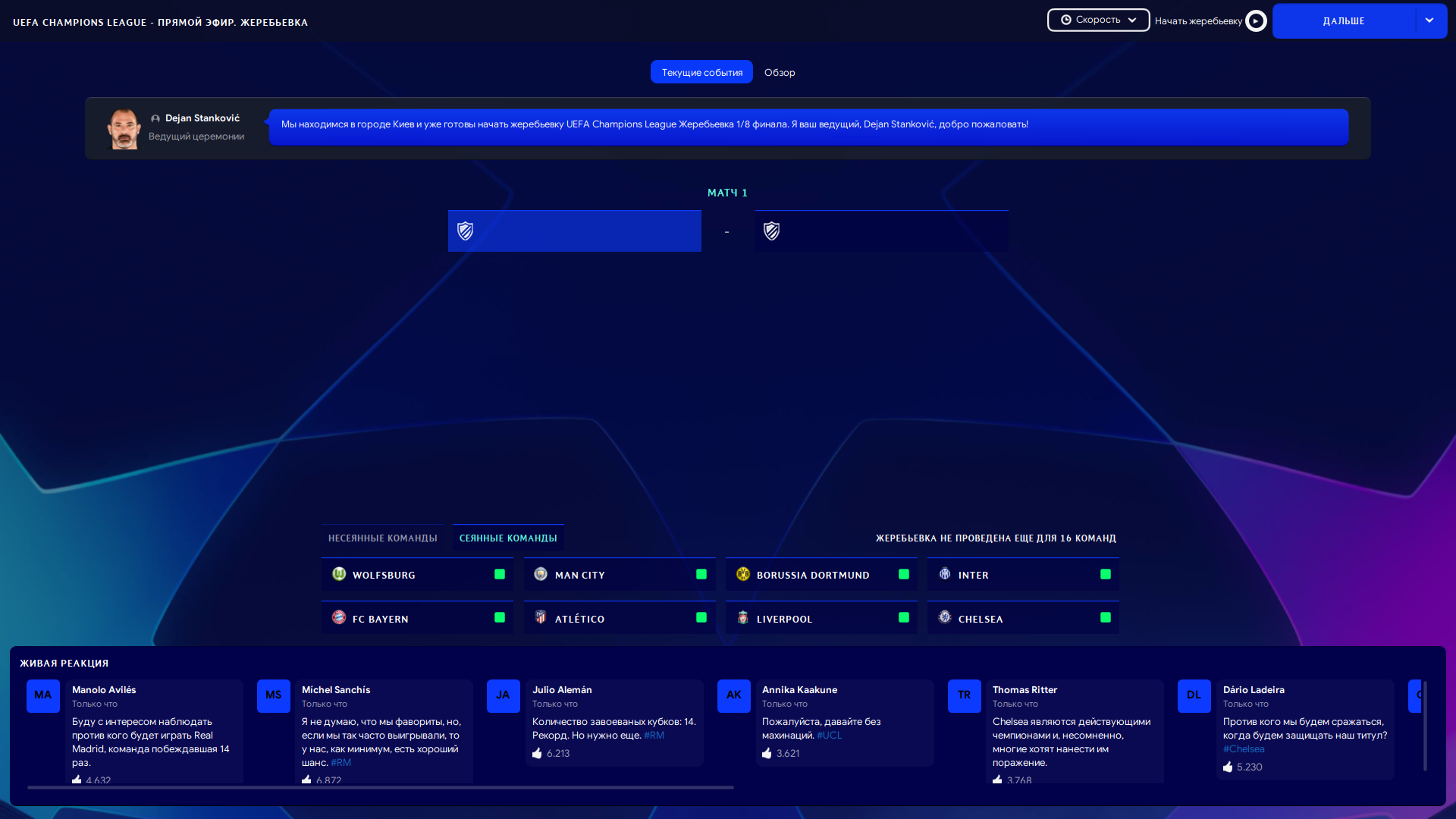The width and height of the screenshot is (1456, 819).
Task: Like Julio Alemán's post with 6.213 likes
Action: point(537,753)
